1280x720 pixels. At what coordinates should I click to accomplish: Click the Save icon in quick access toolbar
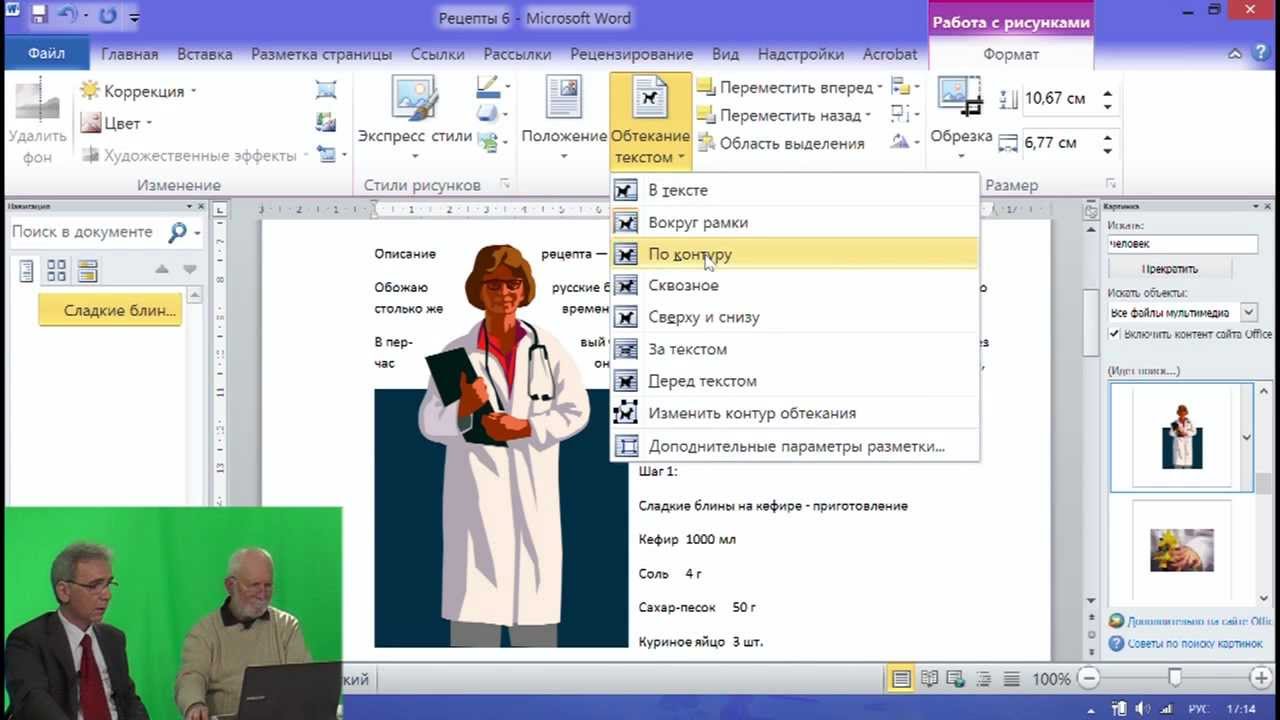39,16
